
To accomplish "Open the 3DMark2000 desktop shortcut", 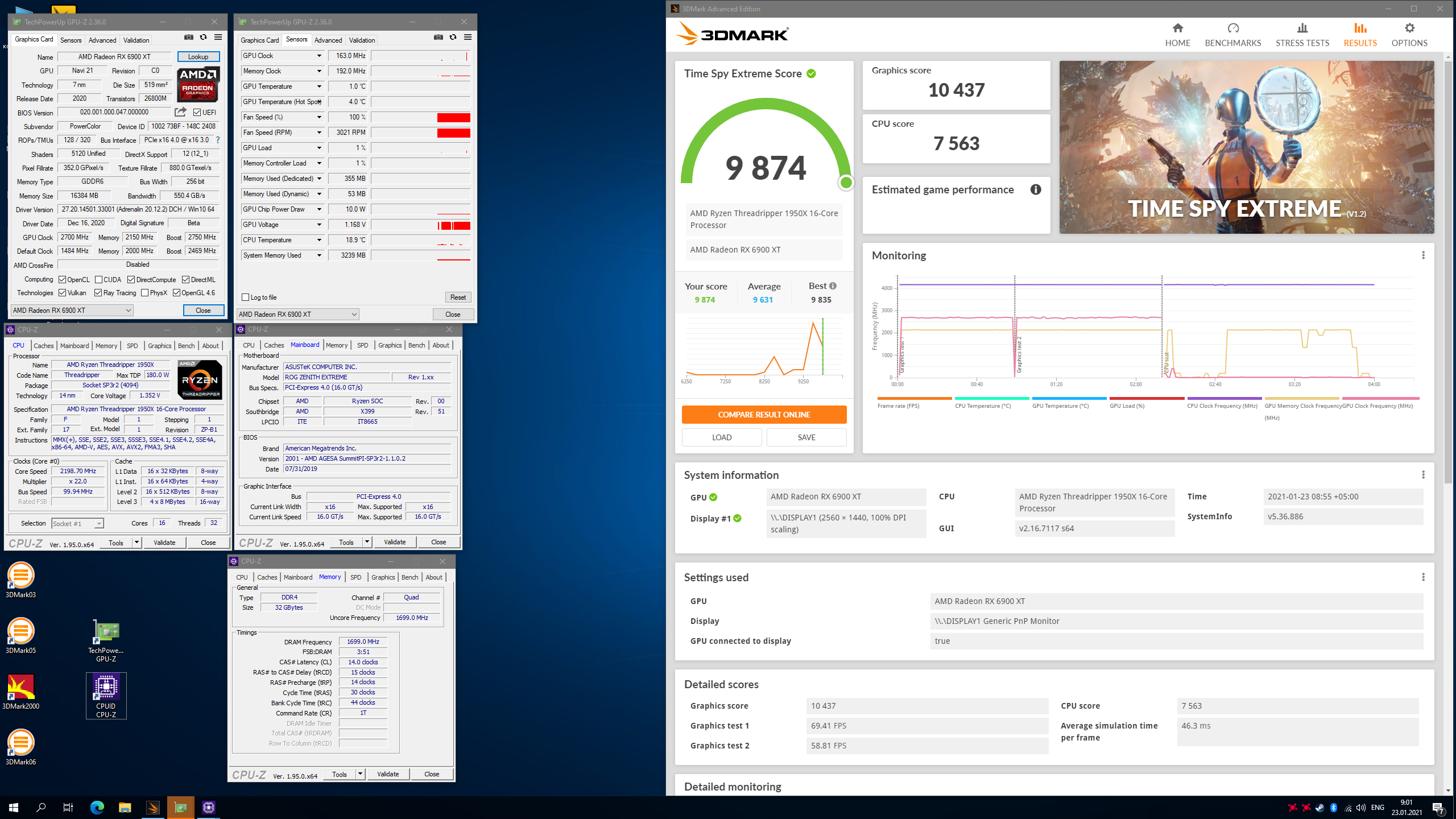I will click(20, 691).
